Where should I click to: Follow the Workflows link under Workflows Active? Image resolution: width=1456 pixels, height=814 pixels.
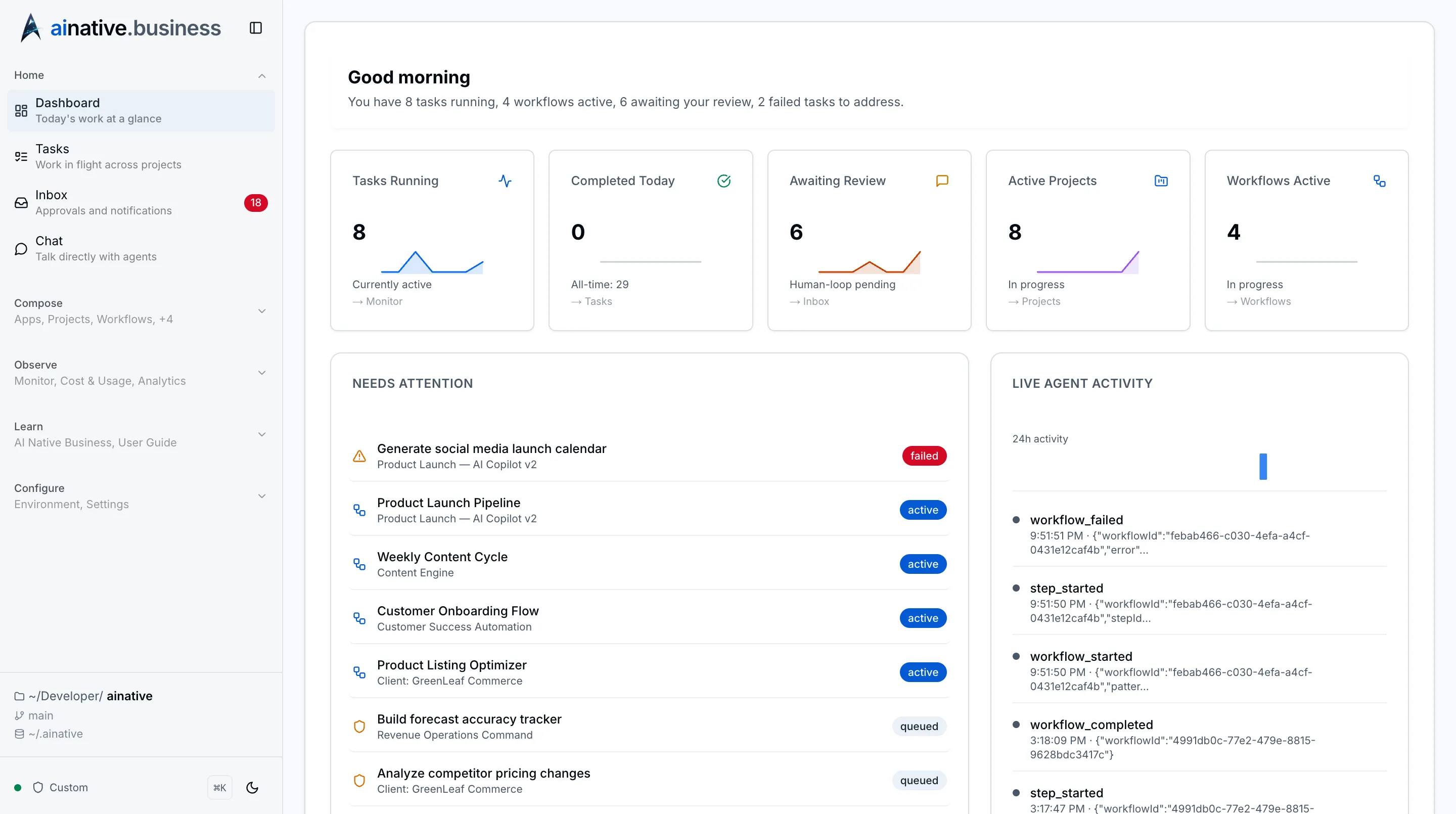click(x=1259, y=302)
